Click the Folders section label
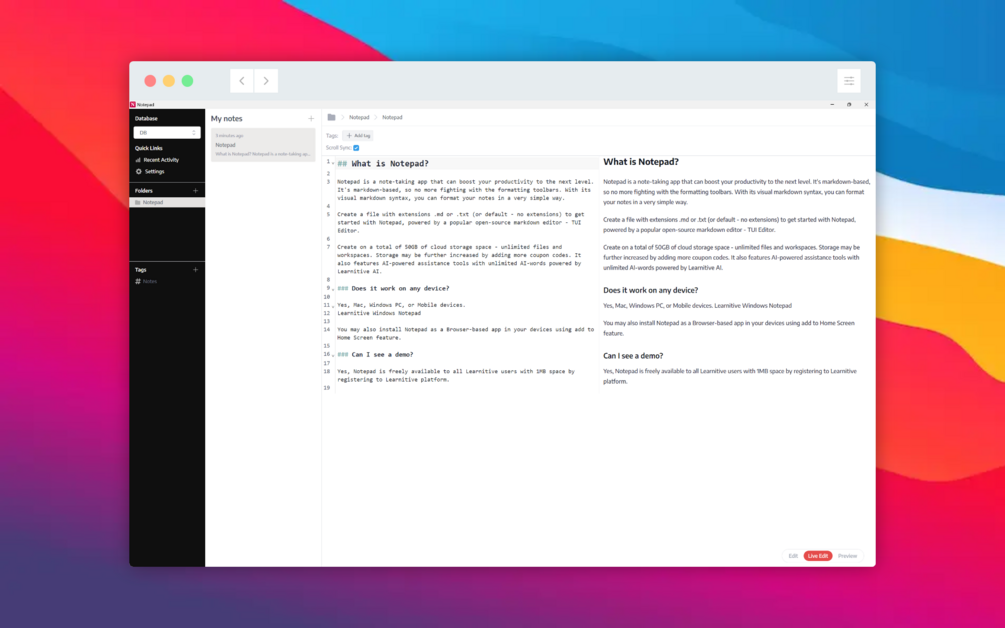Viewport: 1005px width, 628px height. [x=144, y=190]
